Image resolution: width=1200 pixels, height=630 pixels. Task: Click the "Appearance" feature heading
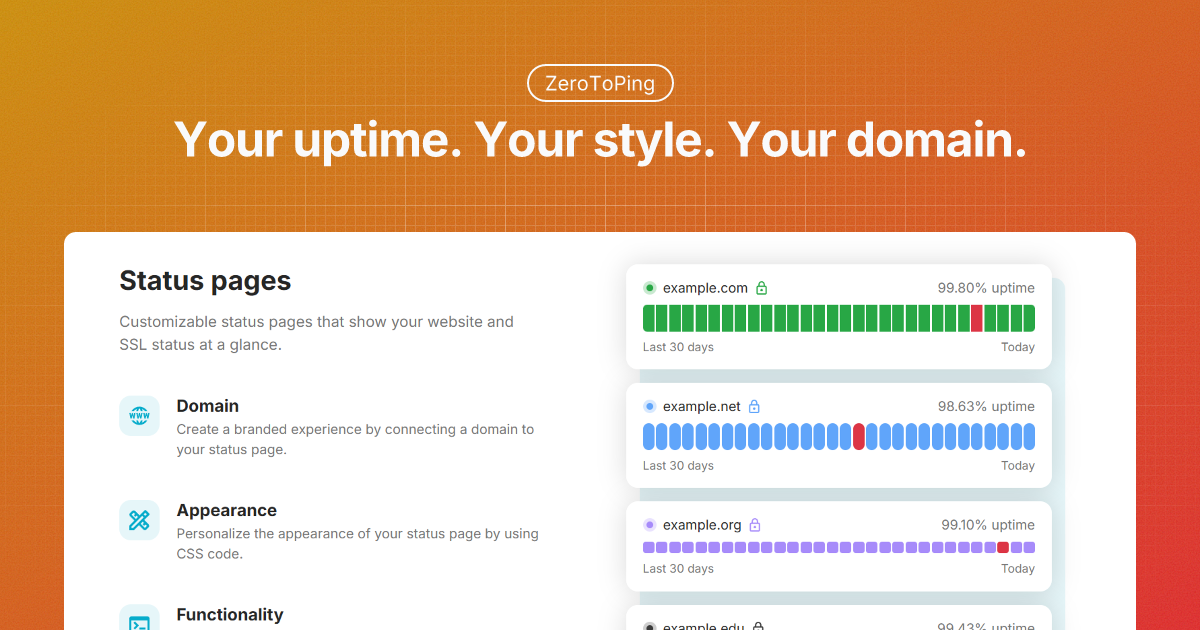click(x=227, y=510)
